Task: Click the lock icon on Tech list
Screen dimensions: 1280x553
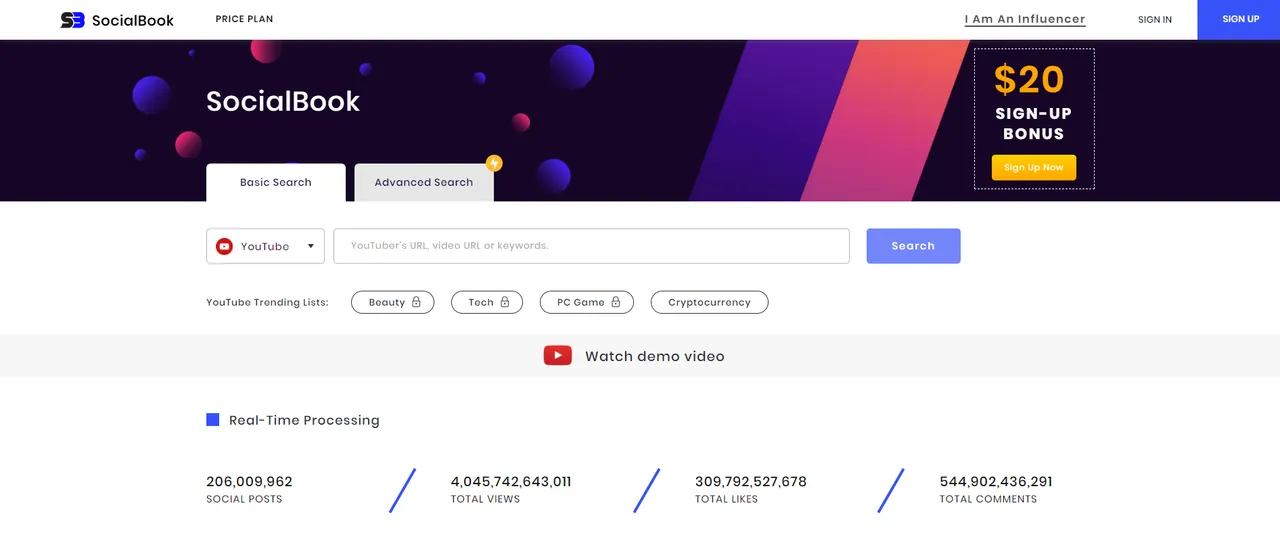Action: (505, 302)
